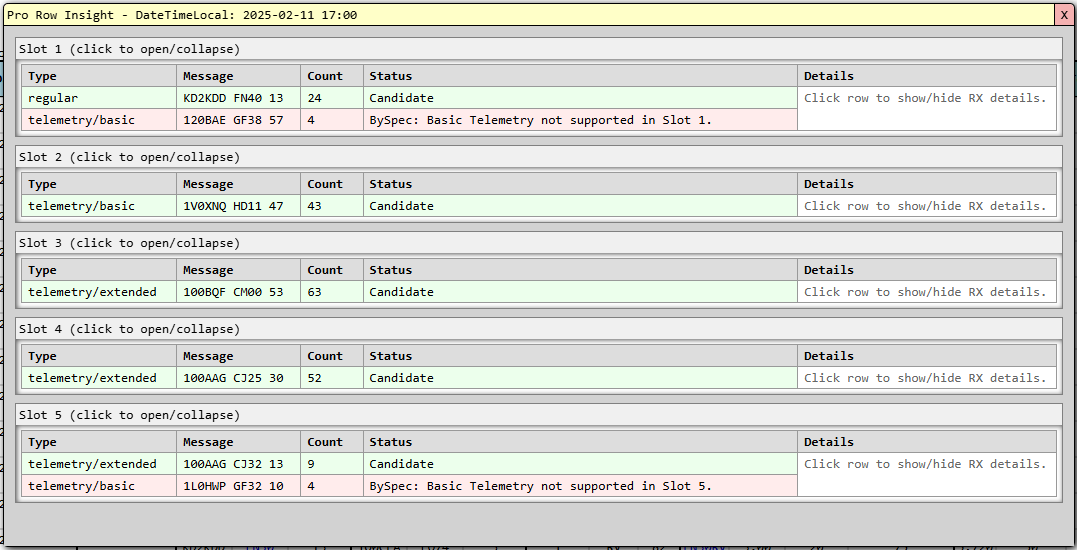
Task: Select the KD2KDD FN40 13 regular row
Action: (233, 98)
